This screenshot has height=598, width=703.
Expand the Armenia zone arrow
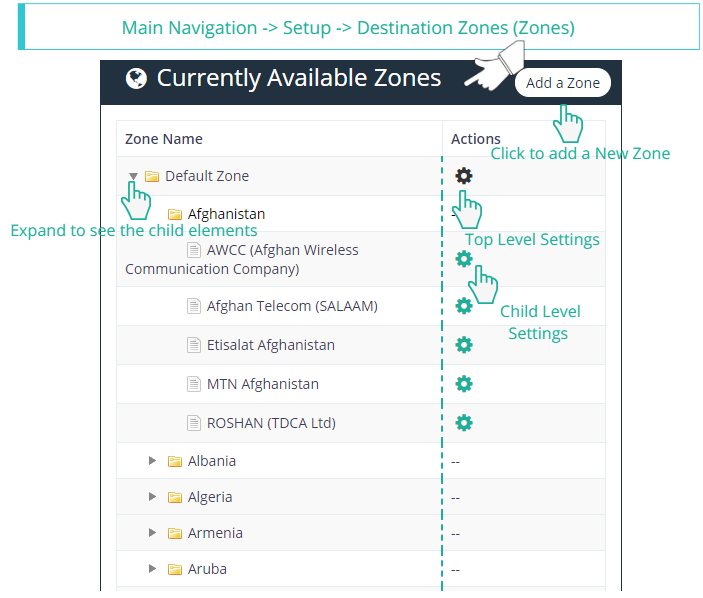tap(153, 533)
